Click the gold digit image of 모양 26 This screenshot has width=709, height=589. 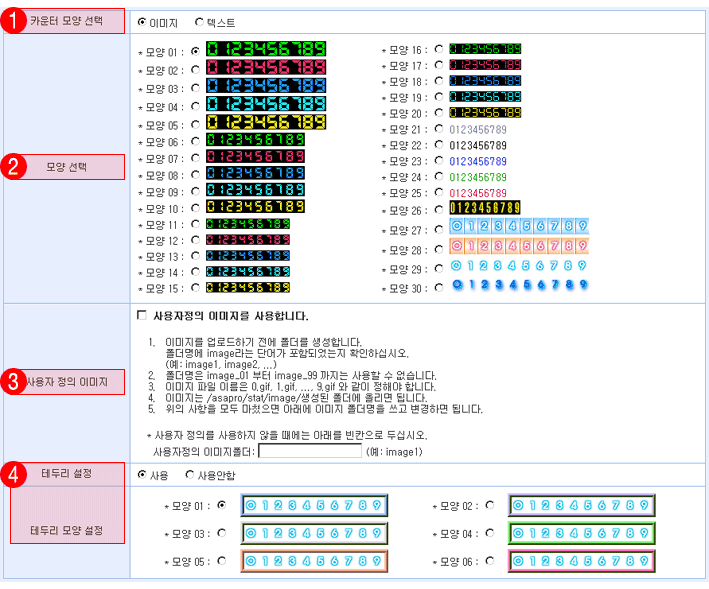485,208
